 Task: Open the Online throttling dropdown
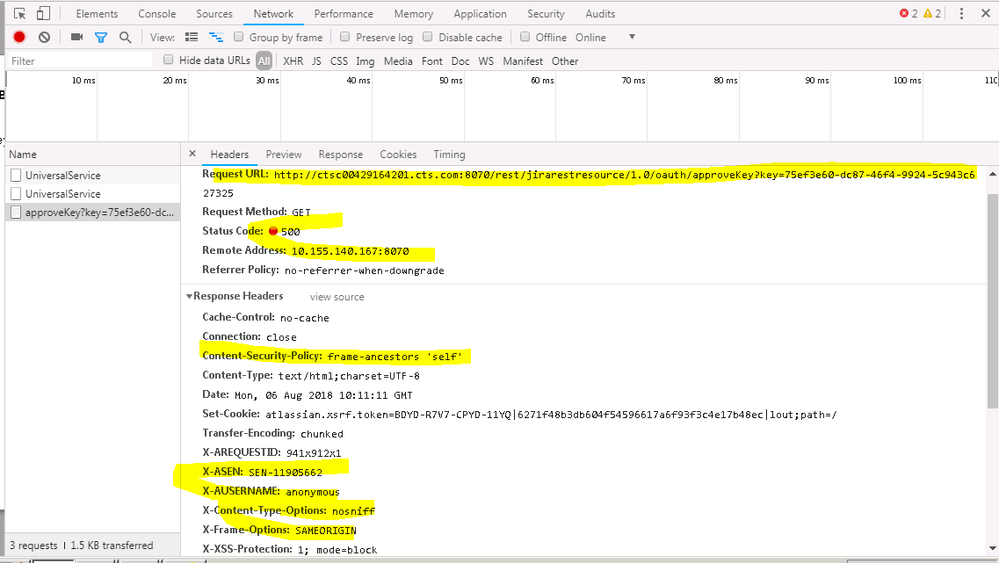coord(605,37)
